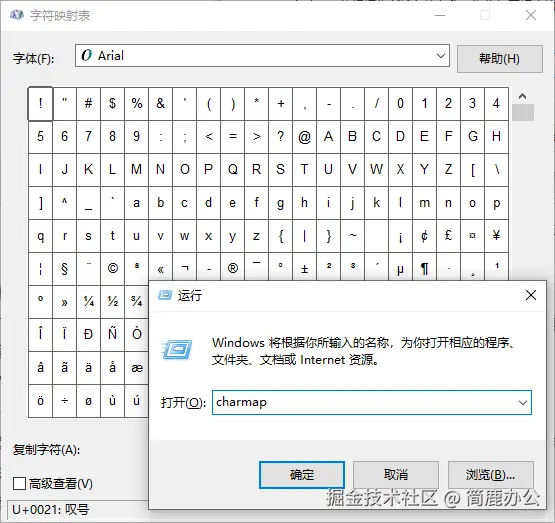The height and width of the screenshot is (523, 555).
Task: Select the question mark ? cell
Action: click(280, 137)
